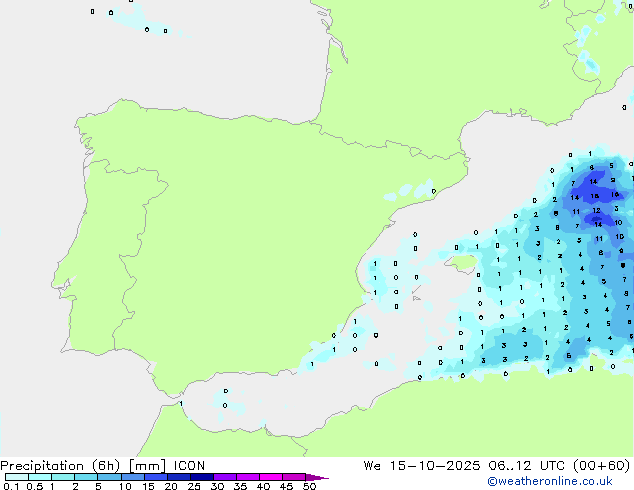Pick the legend swatch between 10 and 15

[133, 477]
